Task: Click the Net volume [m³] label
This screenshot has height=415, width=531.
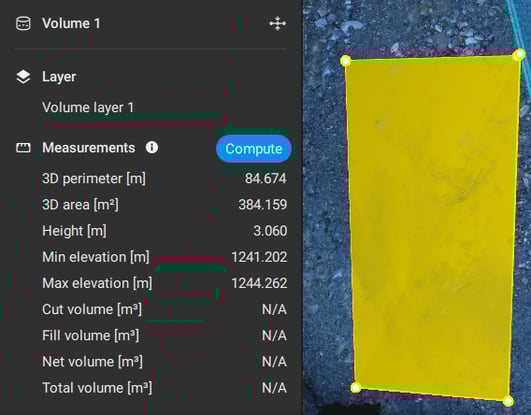Action: pos(92,362)
